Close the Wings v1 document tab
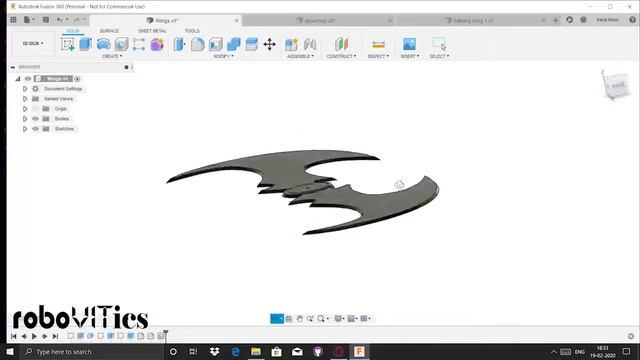The image size is (640, 360). (236, 20)
